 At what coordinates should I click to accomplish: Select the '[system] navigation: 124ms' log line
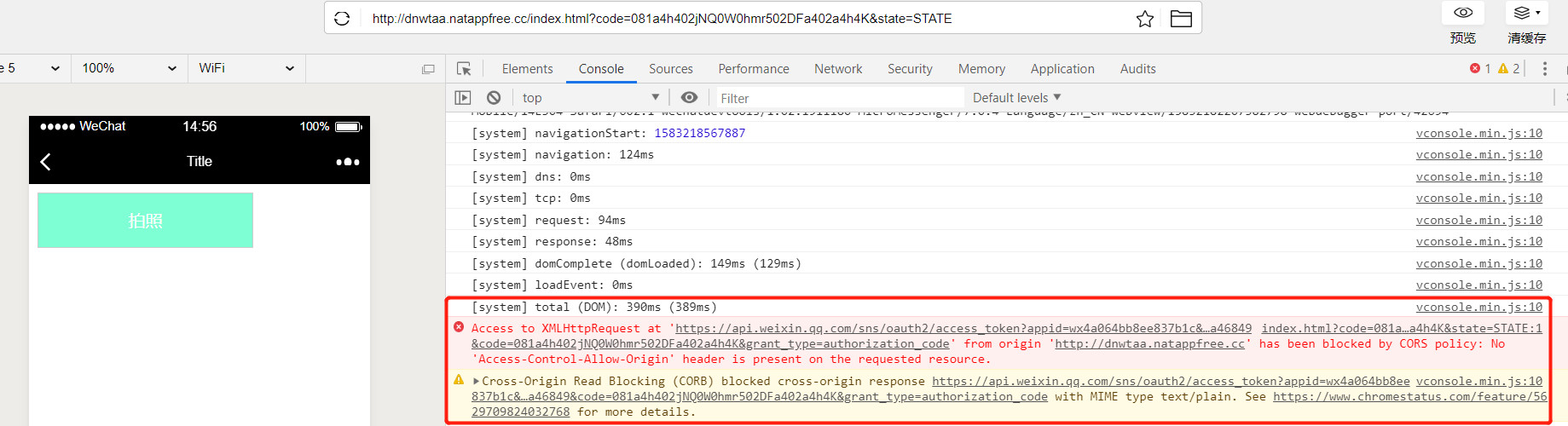click(x=563, y=154)
